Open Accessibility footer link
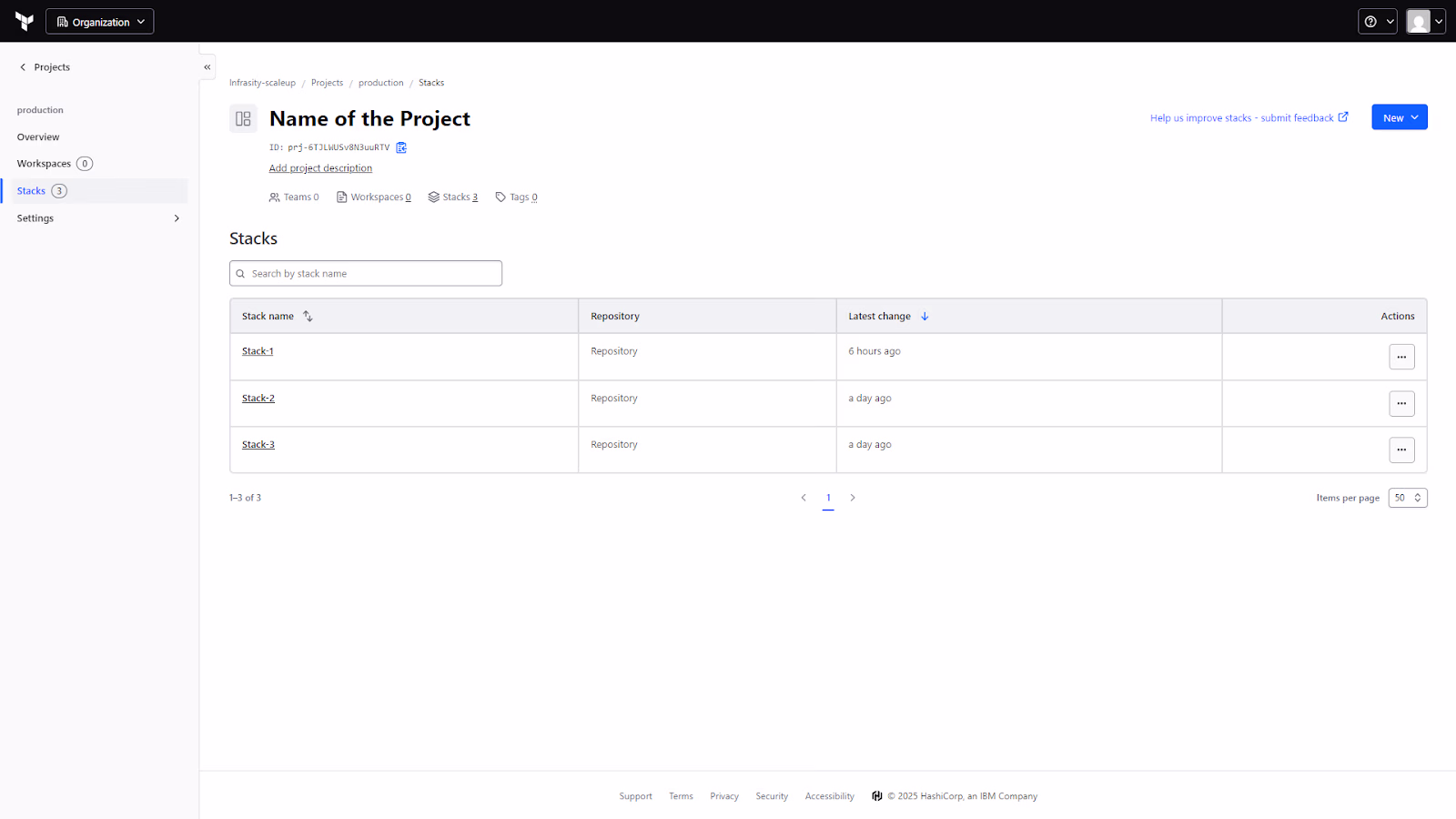This screenshot has height=819, width=1456. [x=830, y=796]
